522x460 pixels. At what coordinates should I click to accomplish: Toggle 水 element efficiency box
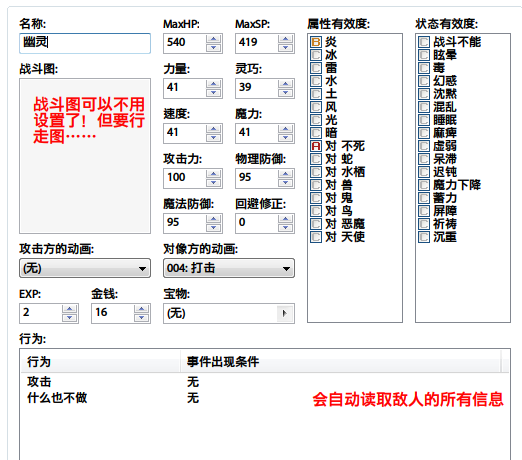point(316,81)
